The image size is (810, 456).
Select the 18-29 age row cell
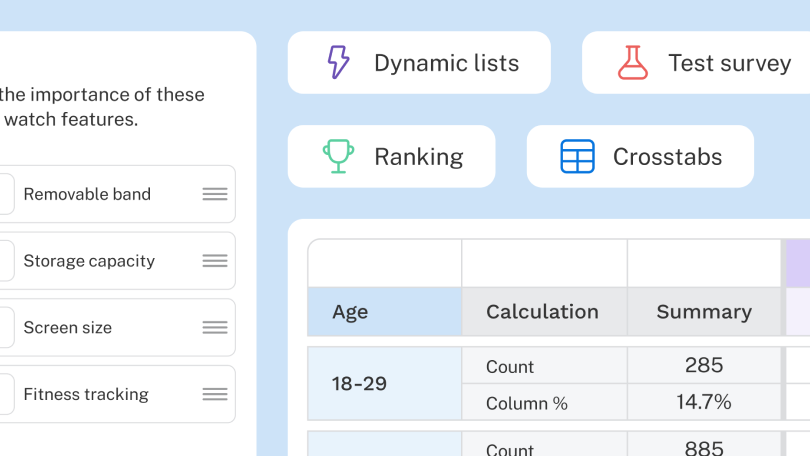pos(384,384)
